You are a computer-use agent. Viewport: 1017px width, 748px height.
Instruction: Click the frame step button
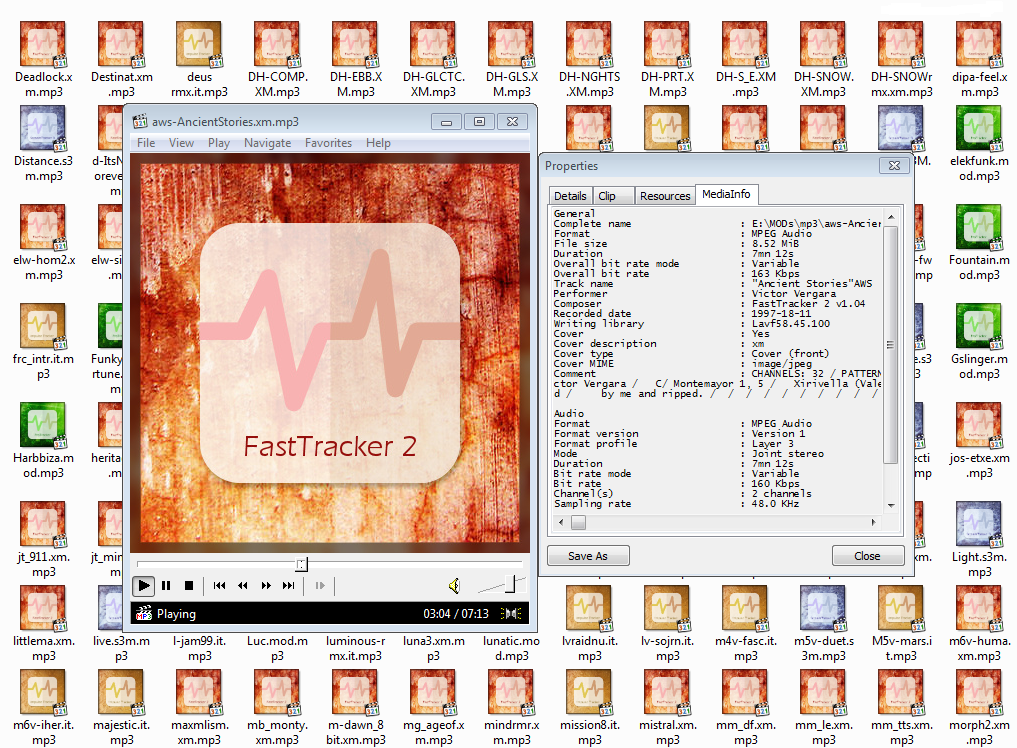[x=320, y=586]
